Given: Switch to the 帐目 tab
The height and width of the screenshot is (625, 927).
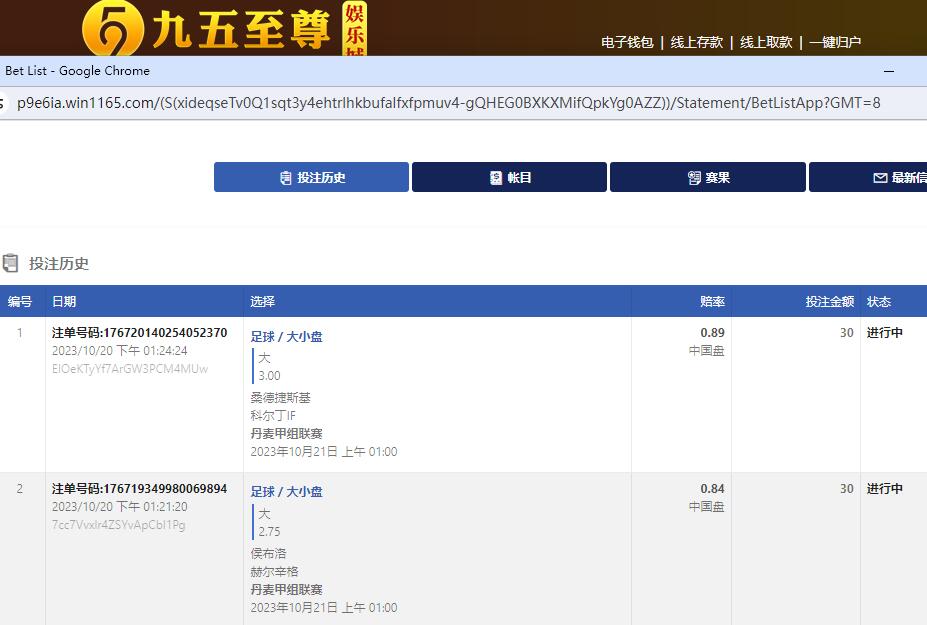Looking at the screenshot, I should [x=509, y=177].
